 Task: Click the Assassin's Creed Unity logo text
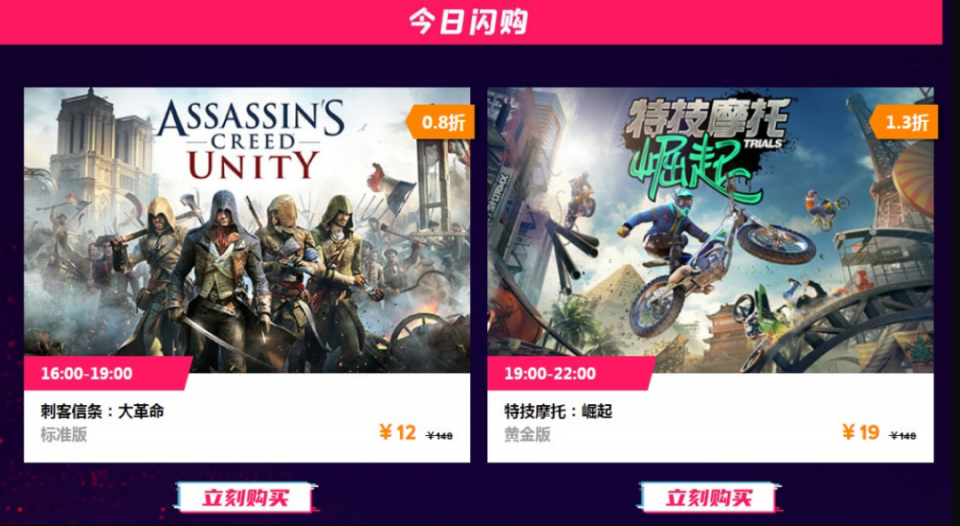tap(251, 140)
